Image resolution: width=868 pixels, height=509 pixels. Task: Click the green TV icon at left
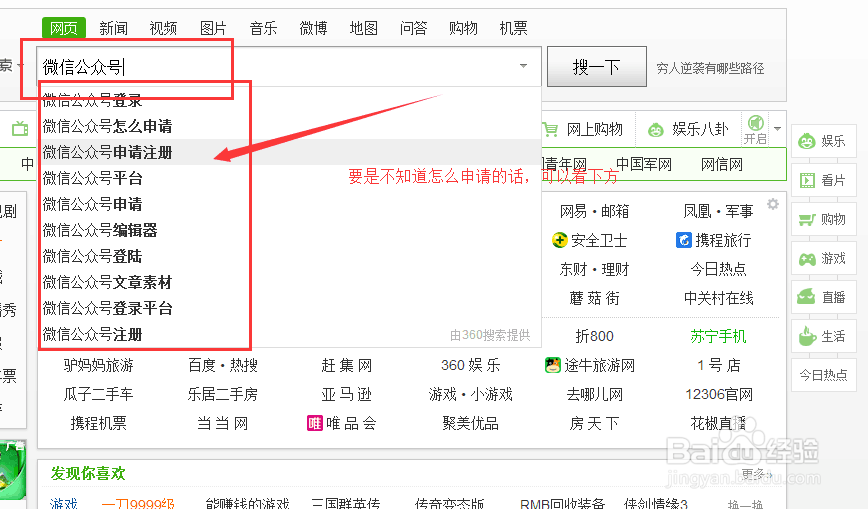tap(20, 128)
